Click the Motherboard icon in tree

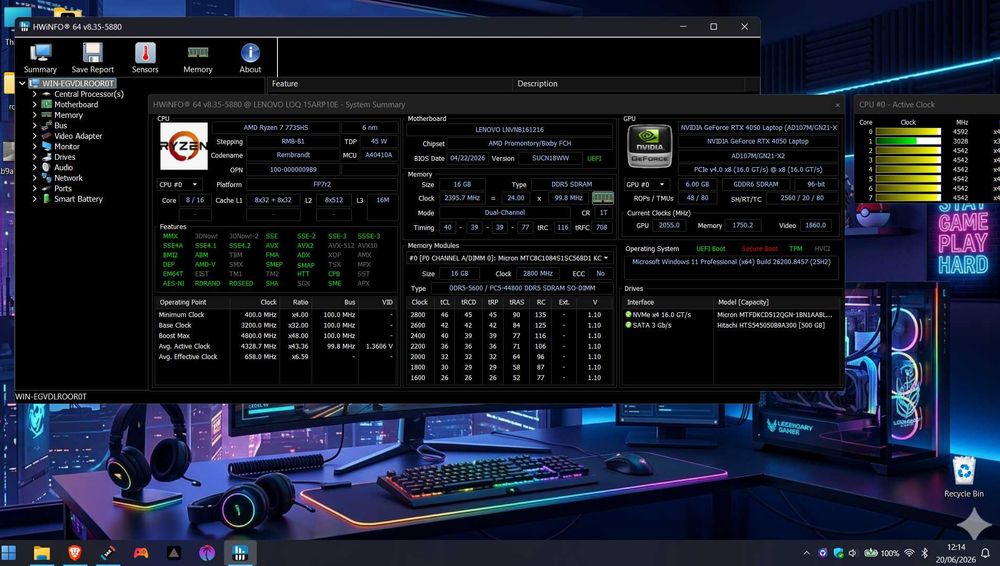click(x=46, y=104)
